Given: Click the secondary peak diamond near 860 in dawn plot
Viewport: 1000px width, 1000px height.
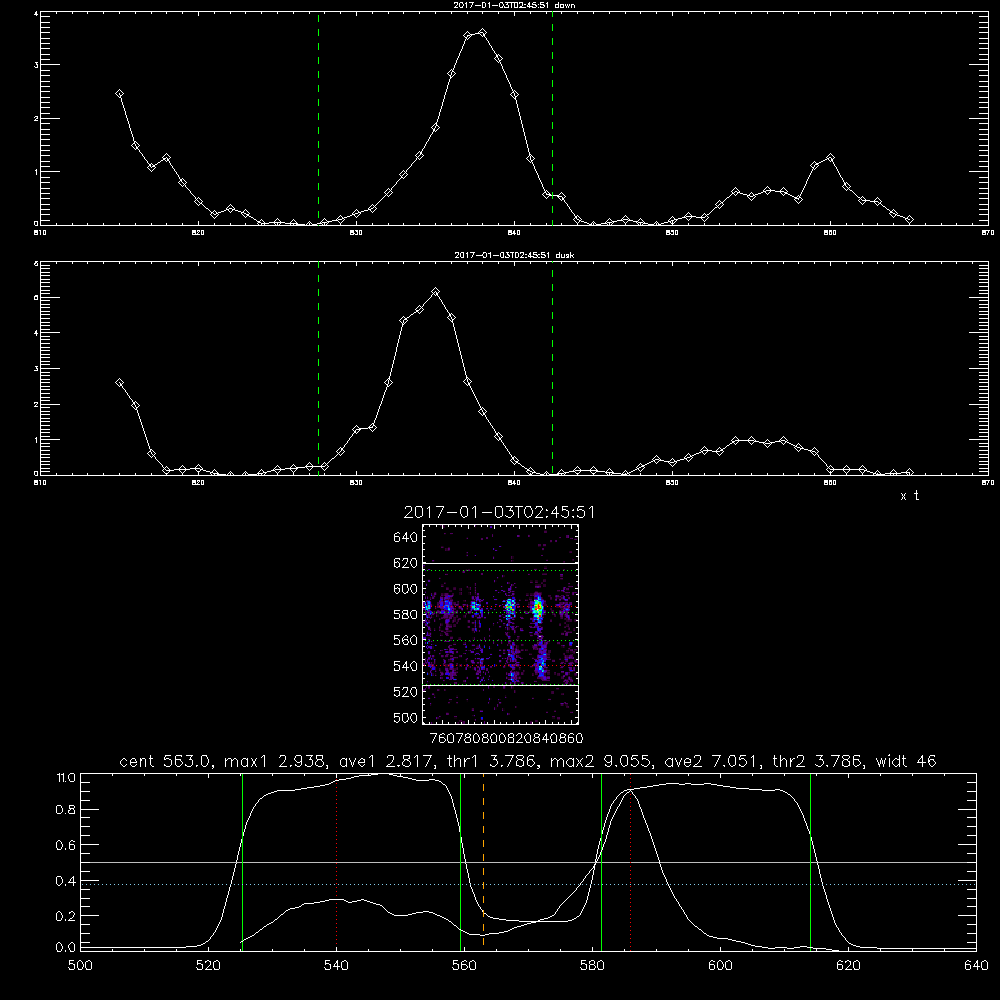Looking at the screenshot, I should click(830, 158).
